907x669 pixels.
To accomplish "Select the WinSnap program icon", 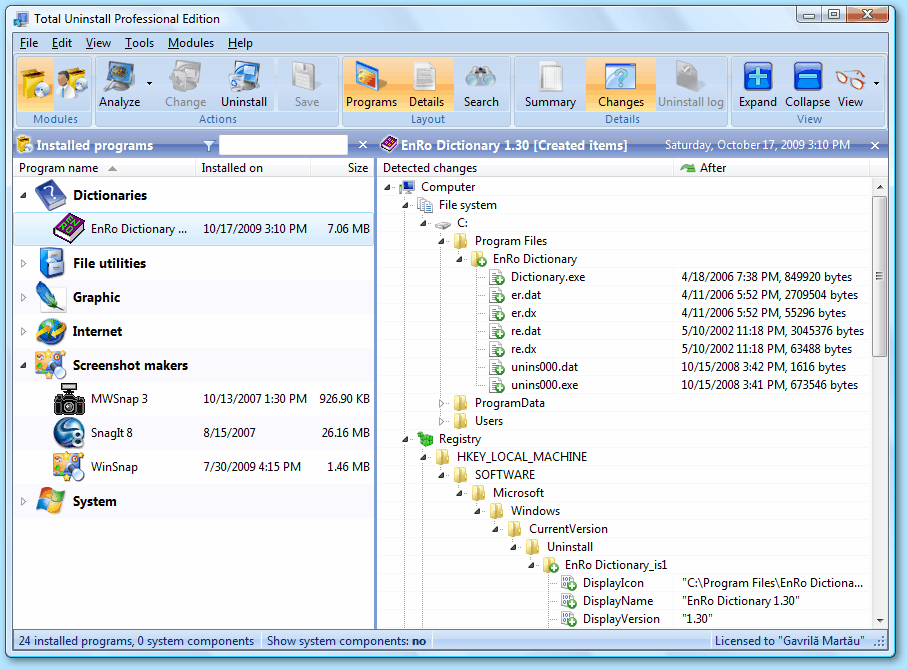I will (68, 467).
